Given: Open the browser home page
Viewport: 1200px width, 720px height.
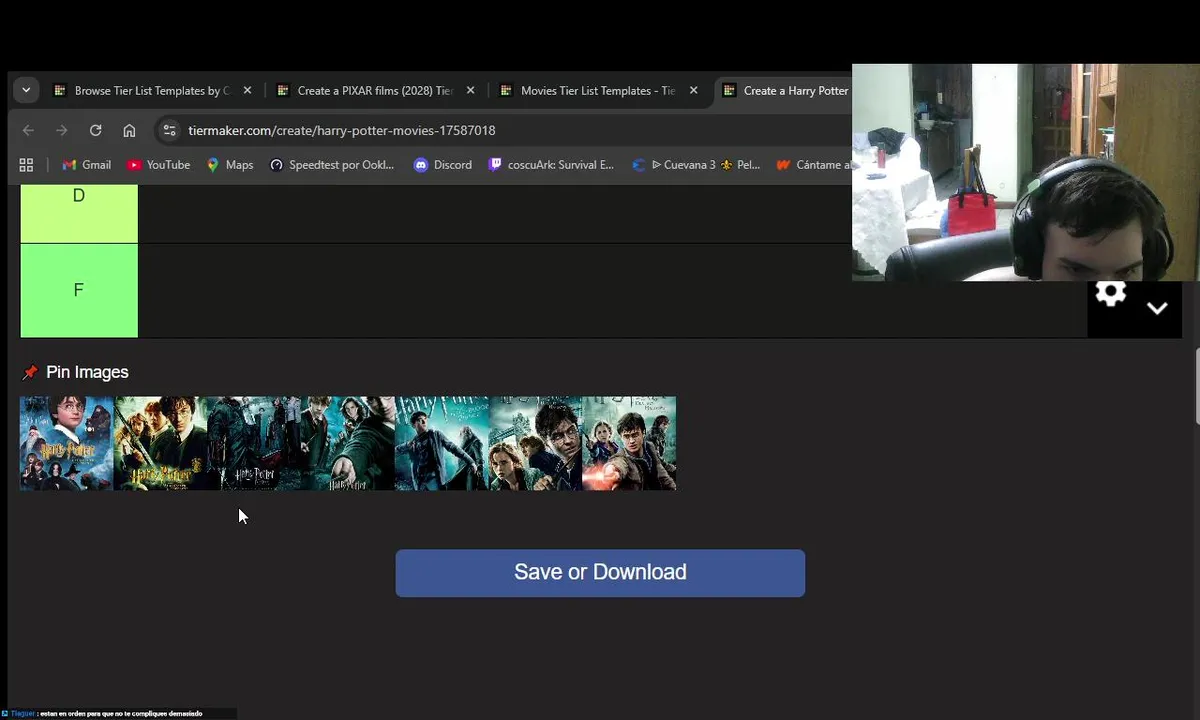Looking at the screenshot, I should tap(129, 130).
